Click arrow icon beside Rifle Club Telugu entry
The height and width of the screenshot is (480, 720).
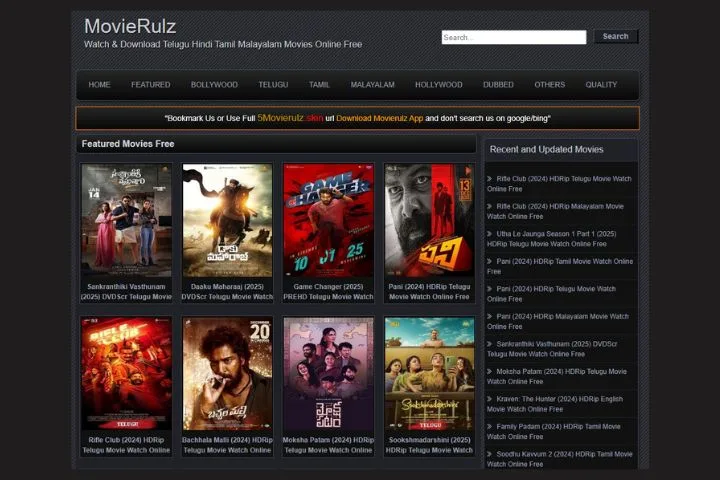click(489, 179)
